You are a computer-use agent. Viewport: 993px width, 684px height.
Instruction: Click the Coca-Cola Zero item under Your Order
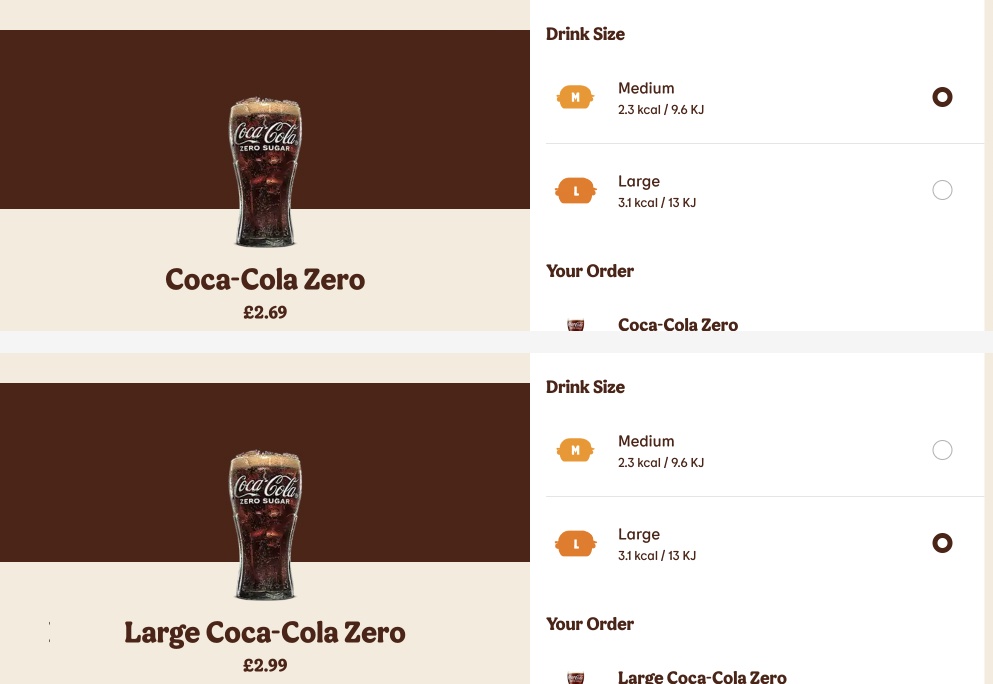(x=678, y=324)
